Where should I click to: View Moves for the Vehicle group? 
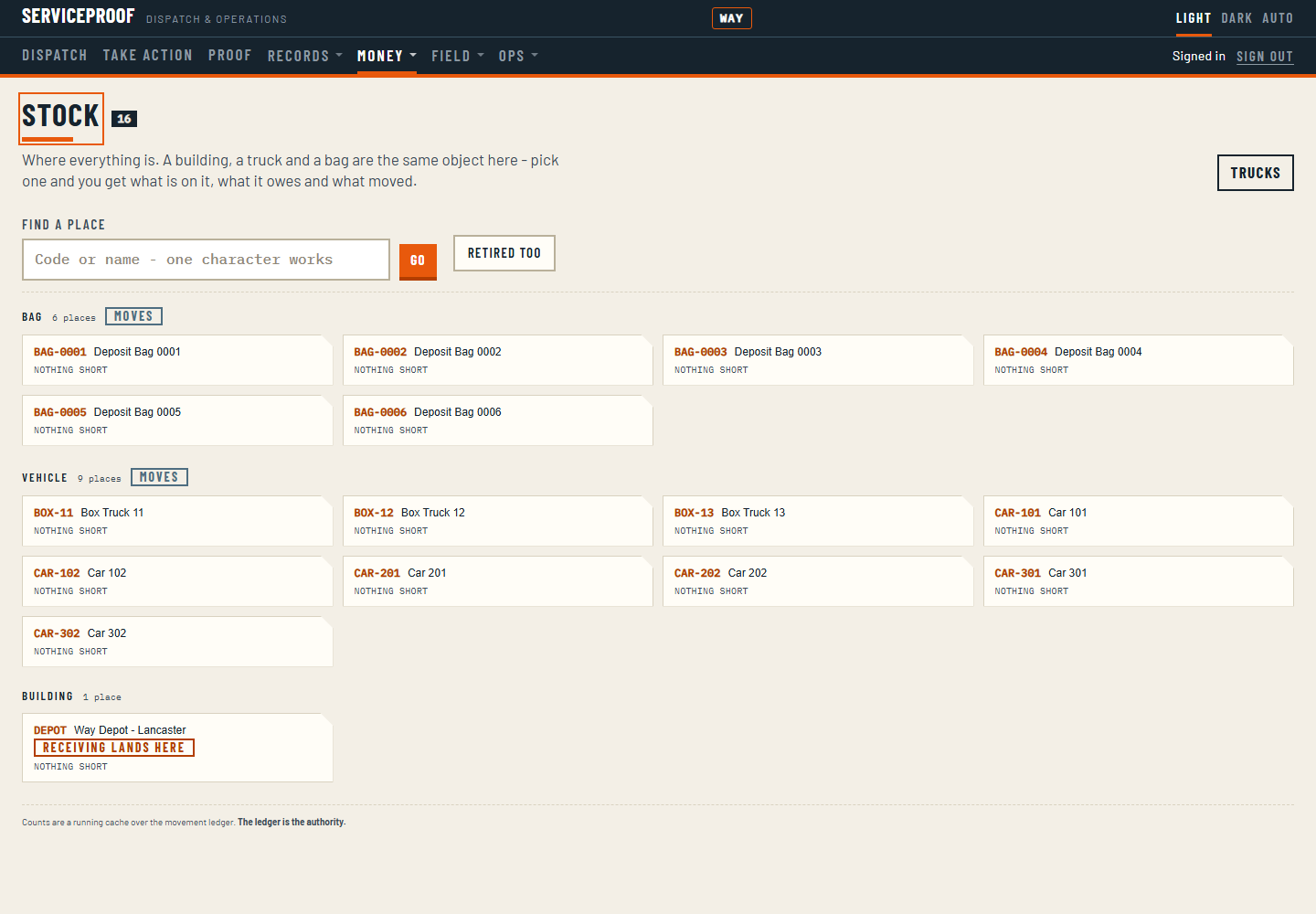click(x=159, y=477)
